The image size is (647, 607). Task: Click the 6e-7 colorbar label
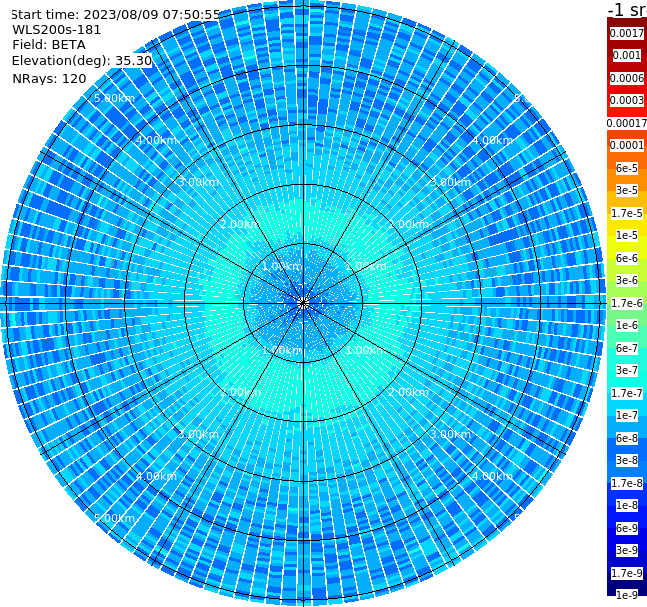(627, 348)
